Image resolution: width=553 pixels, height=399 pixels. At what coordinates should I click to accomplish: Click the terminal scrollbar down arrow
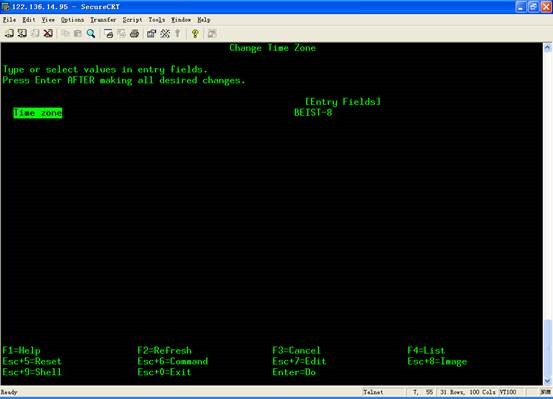[x=547, y=381]
